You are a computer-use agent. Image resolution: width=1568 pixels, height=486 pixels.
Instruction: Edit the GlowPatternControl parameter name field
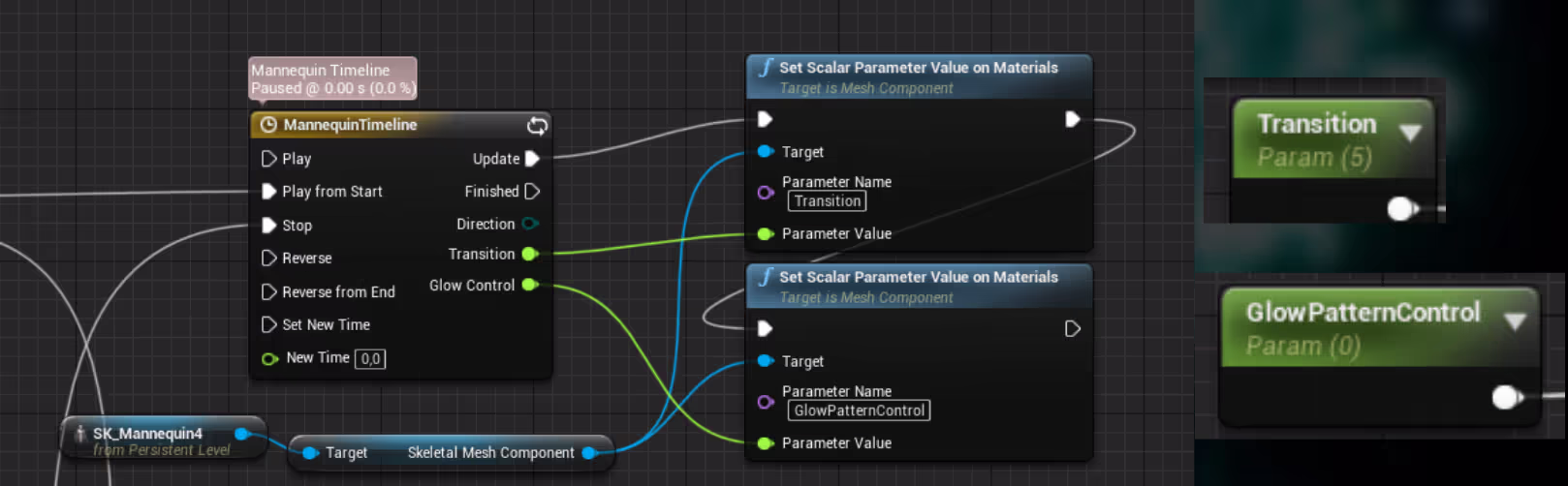[x=860, y=410]
